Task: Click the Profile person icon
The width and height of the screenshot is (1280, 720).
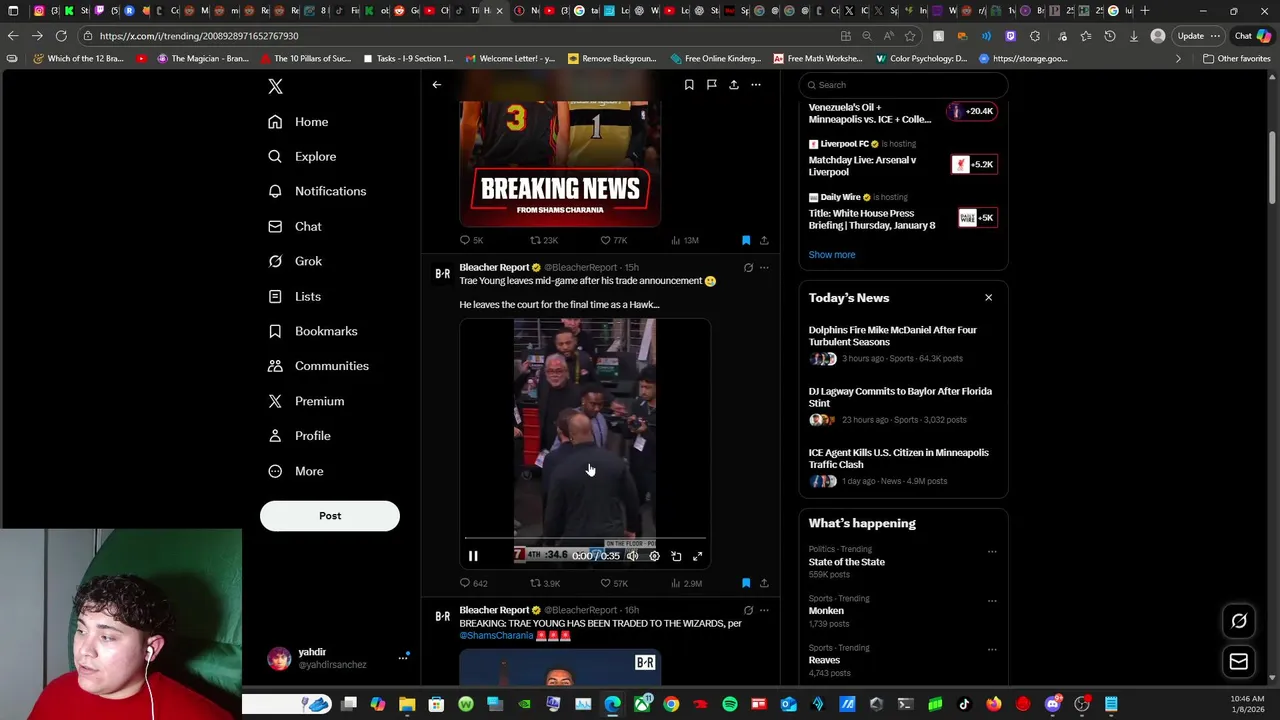Action: click(275, 436)
